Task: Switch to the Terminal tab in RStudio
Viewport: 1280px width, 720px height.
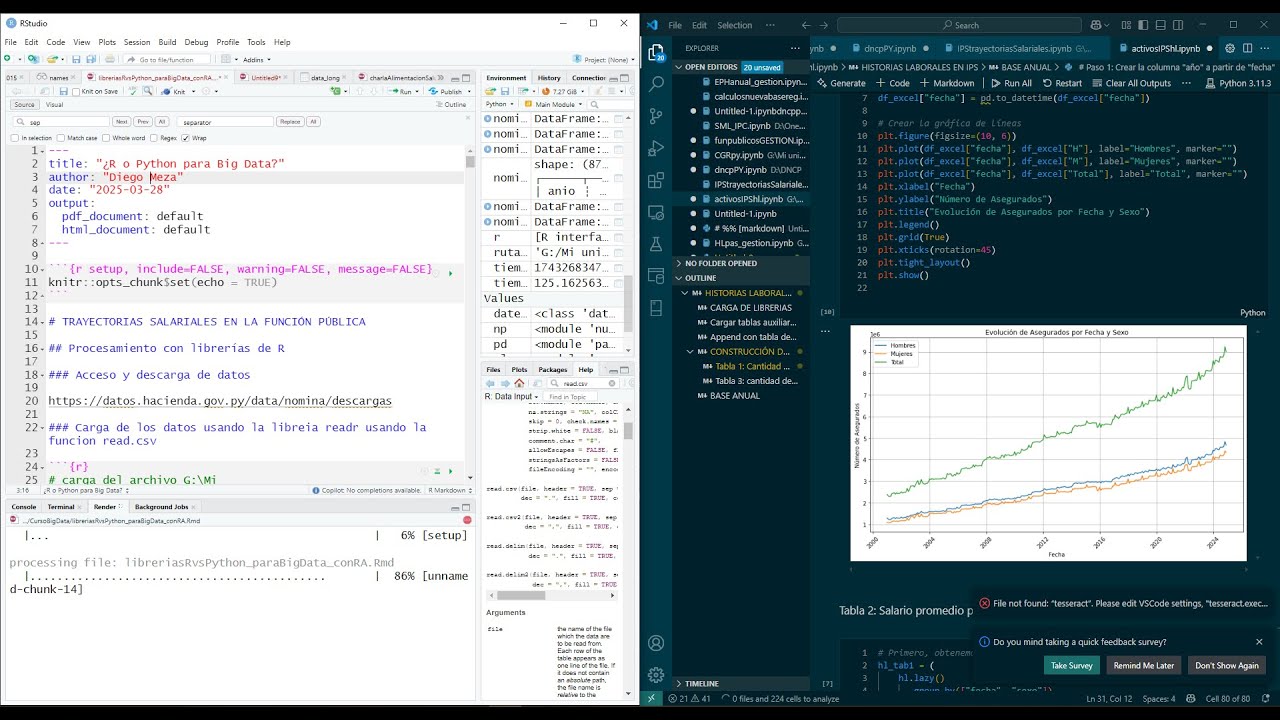Action: pyautogui.click(x=61, y=507)
